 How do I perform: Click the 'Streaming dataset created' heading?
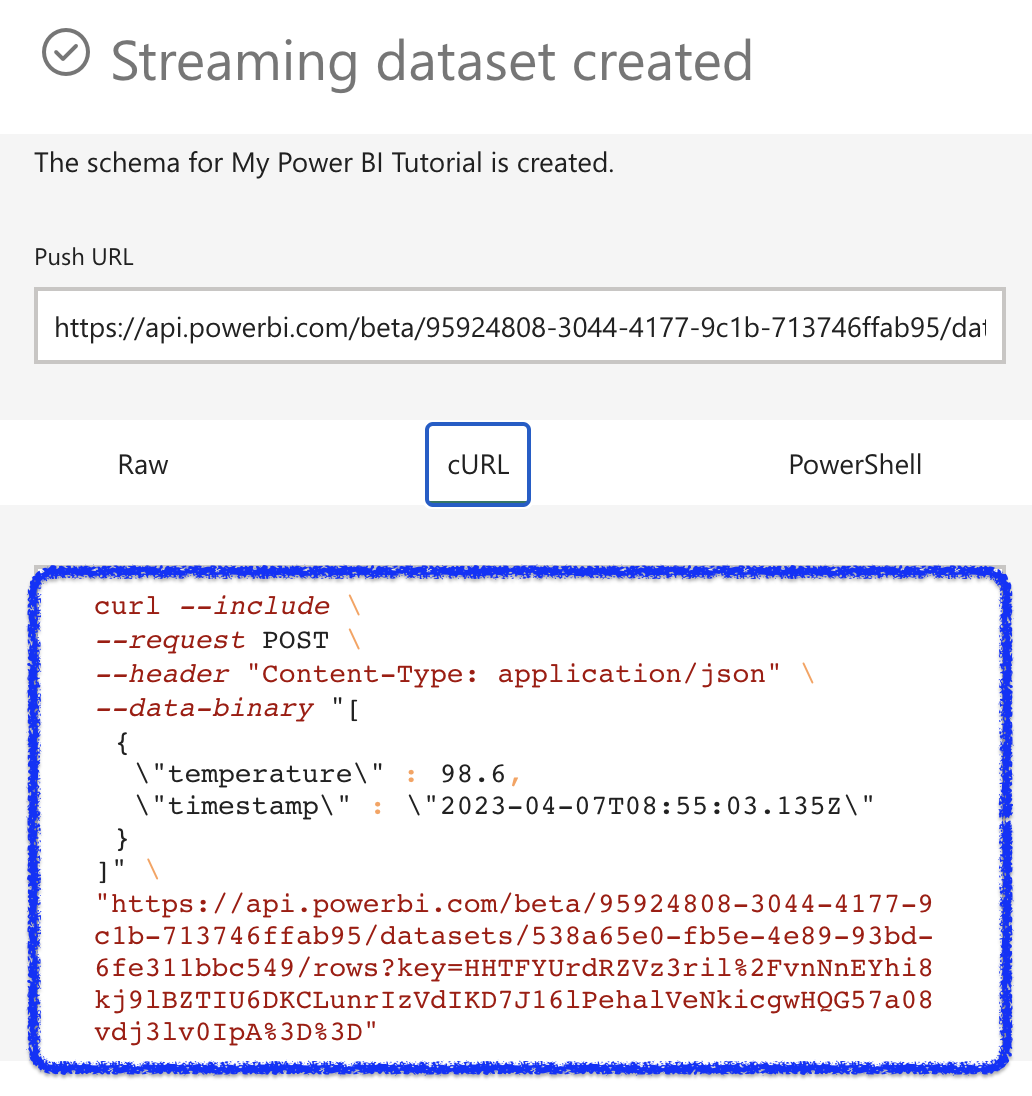click(x=431, y=61)
